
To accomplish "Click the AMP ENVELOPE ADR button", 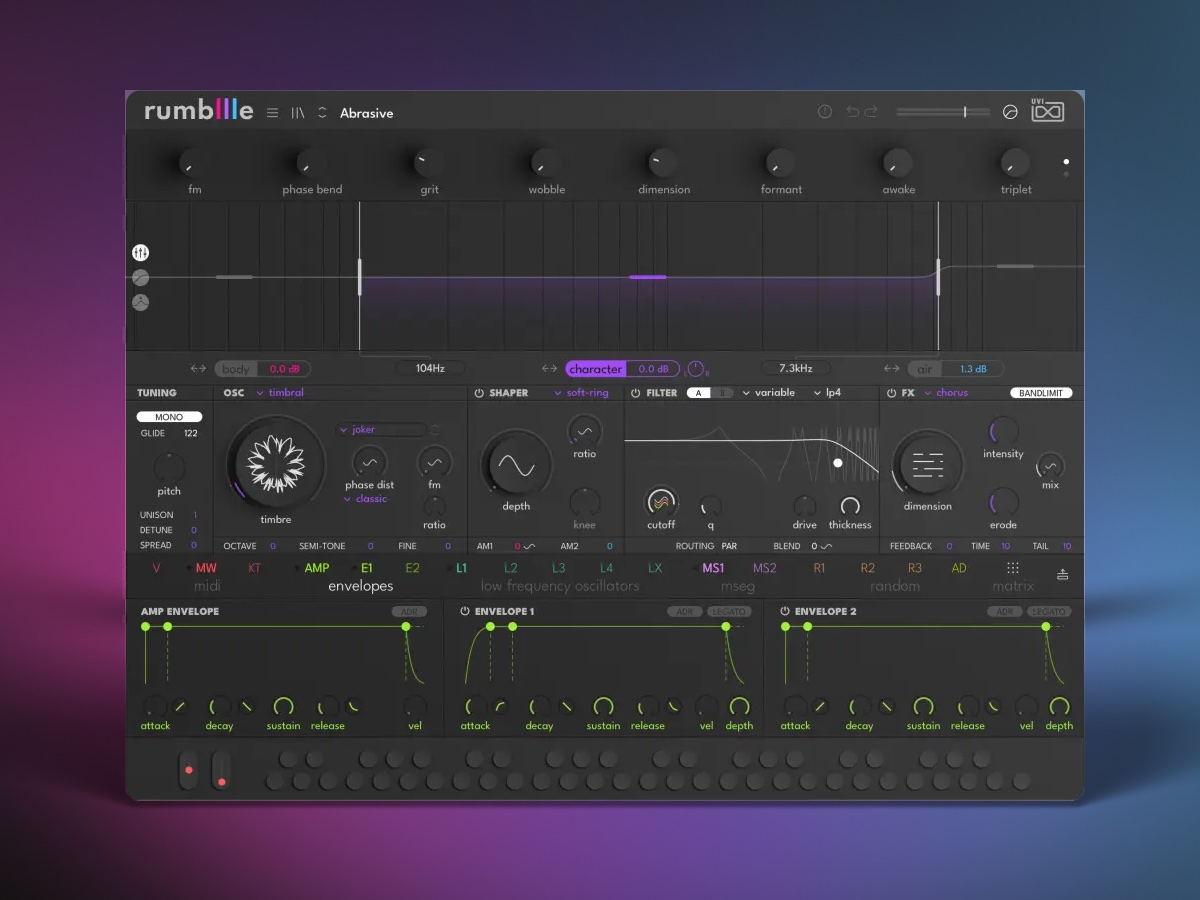I will [409, 611].
